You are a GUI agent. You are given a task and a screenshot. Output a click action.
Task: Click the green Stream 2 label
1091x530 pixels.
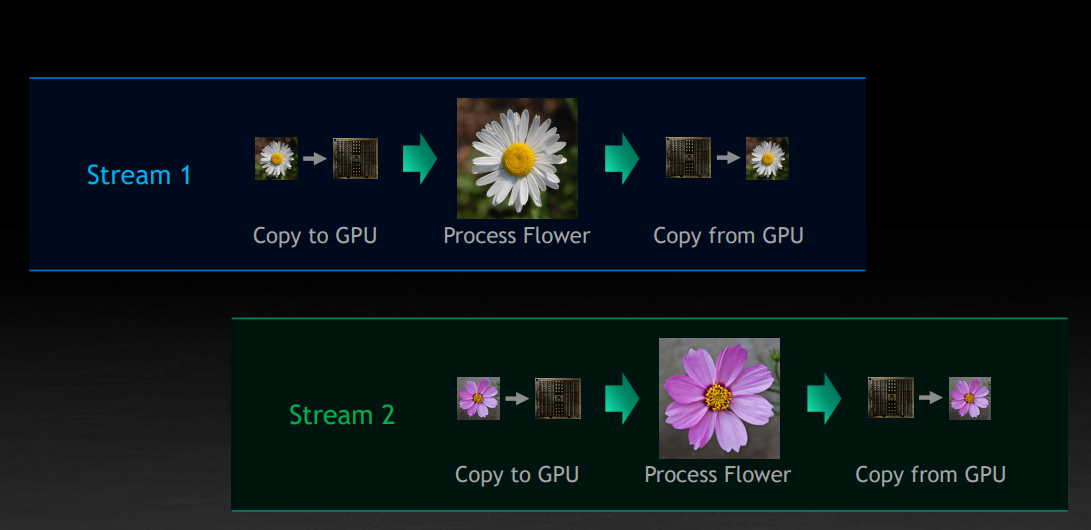click(x=342, y=414)
